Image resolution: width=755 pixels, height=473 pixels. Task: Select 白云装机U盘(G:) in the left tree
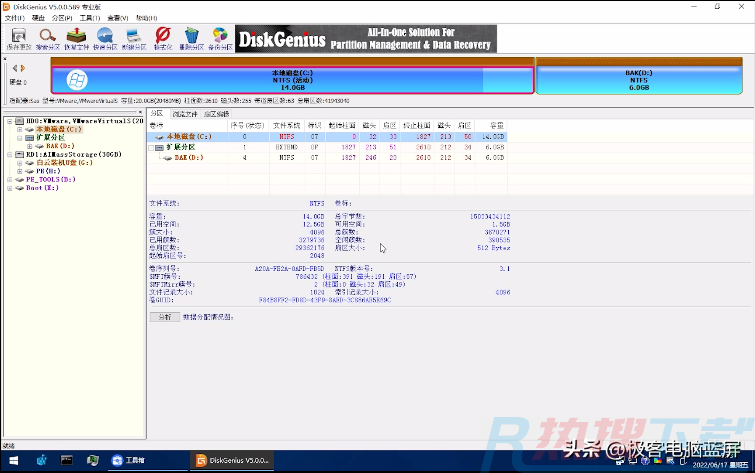tap(64, 163)
